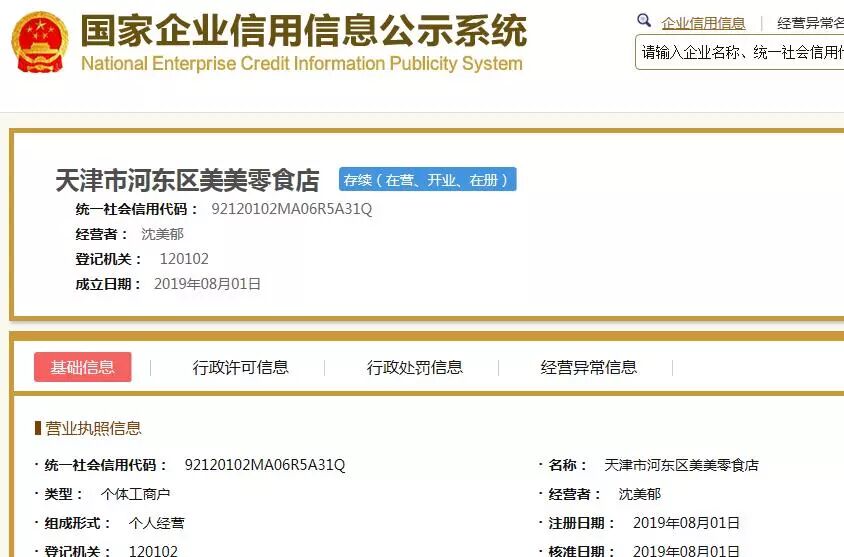844x557 pixels.
Task: Click credit code value in license info section
Action: 265,465
